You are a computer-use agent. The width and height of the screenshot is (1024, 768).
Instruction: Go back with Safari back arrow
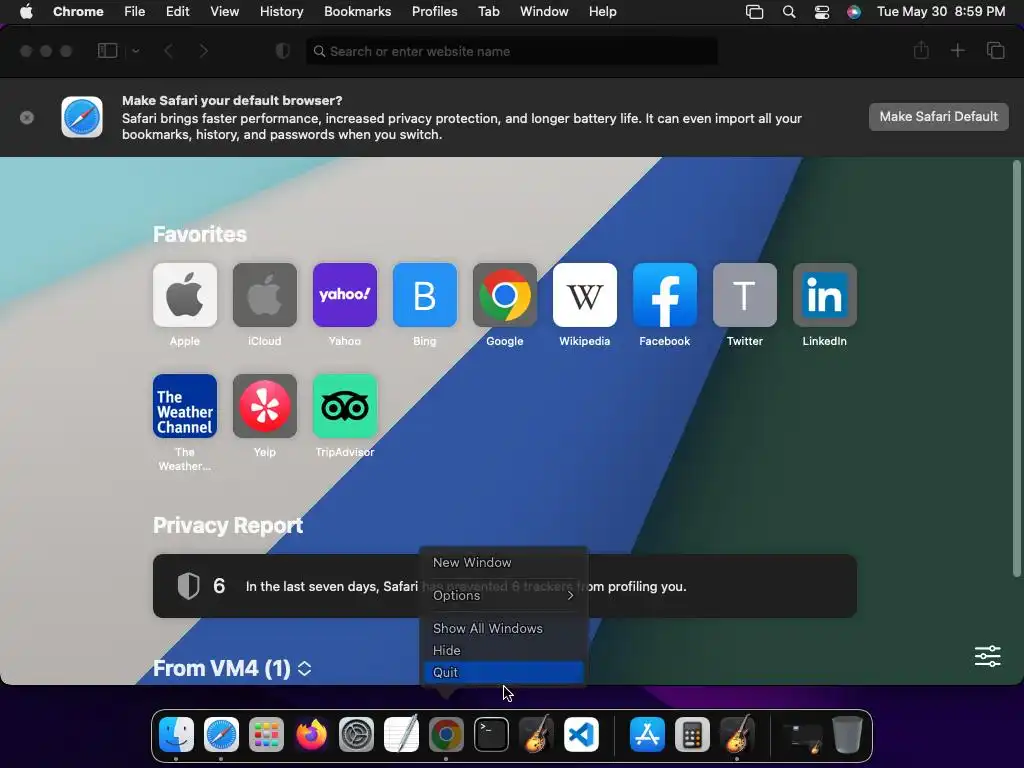[168, 51]
